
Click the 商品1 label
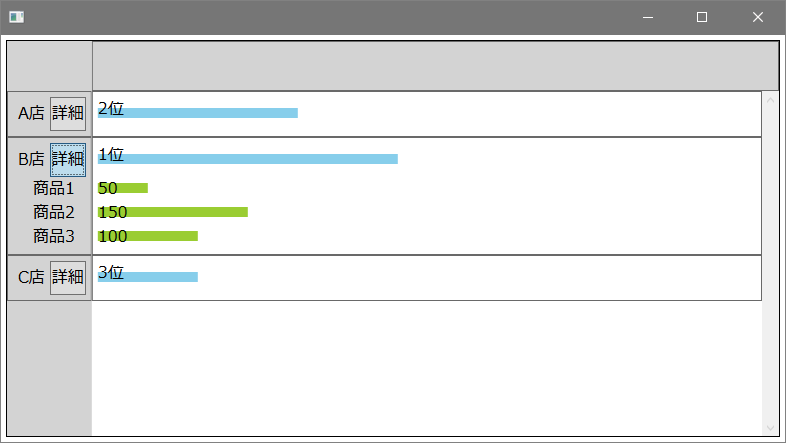coord(54,188)
